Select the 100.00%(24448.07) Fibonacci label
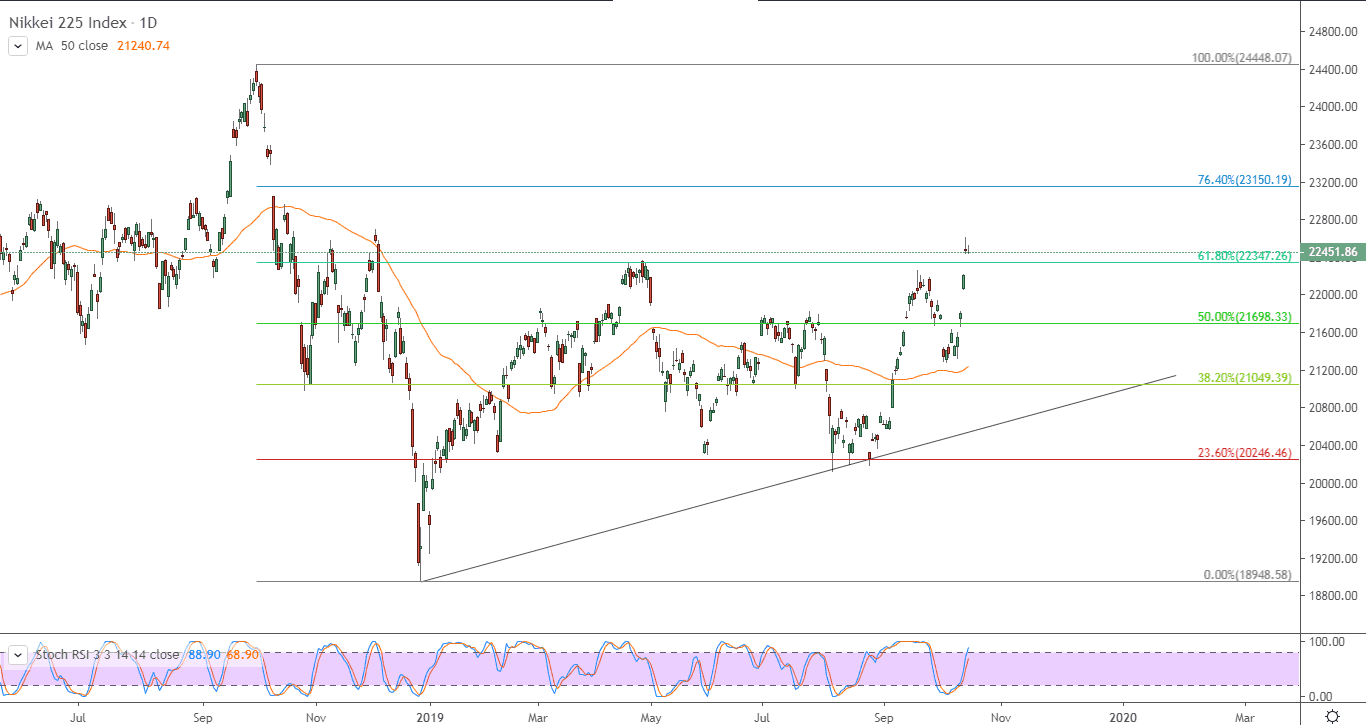The image size is (1366, 725). (1242, 58)
